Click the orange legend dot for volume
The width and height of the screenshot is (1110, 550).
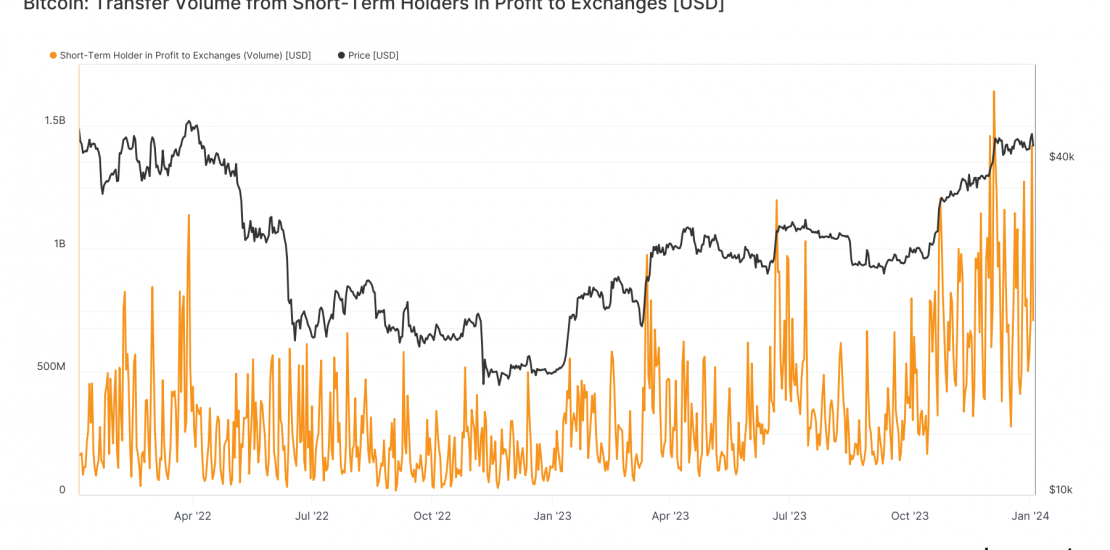53,56
